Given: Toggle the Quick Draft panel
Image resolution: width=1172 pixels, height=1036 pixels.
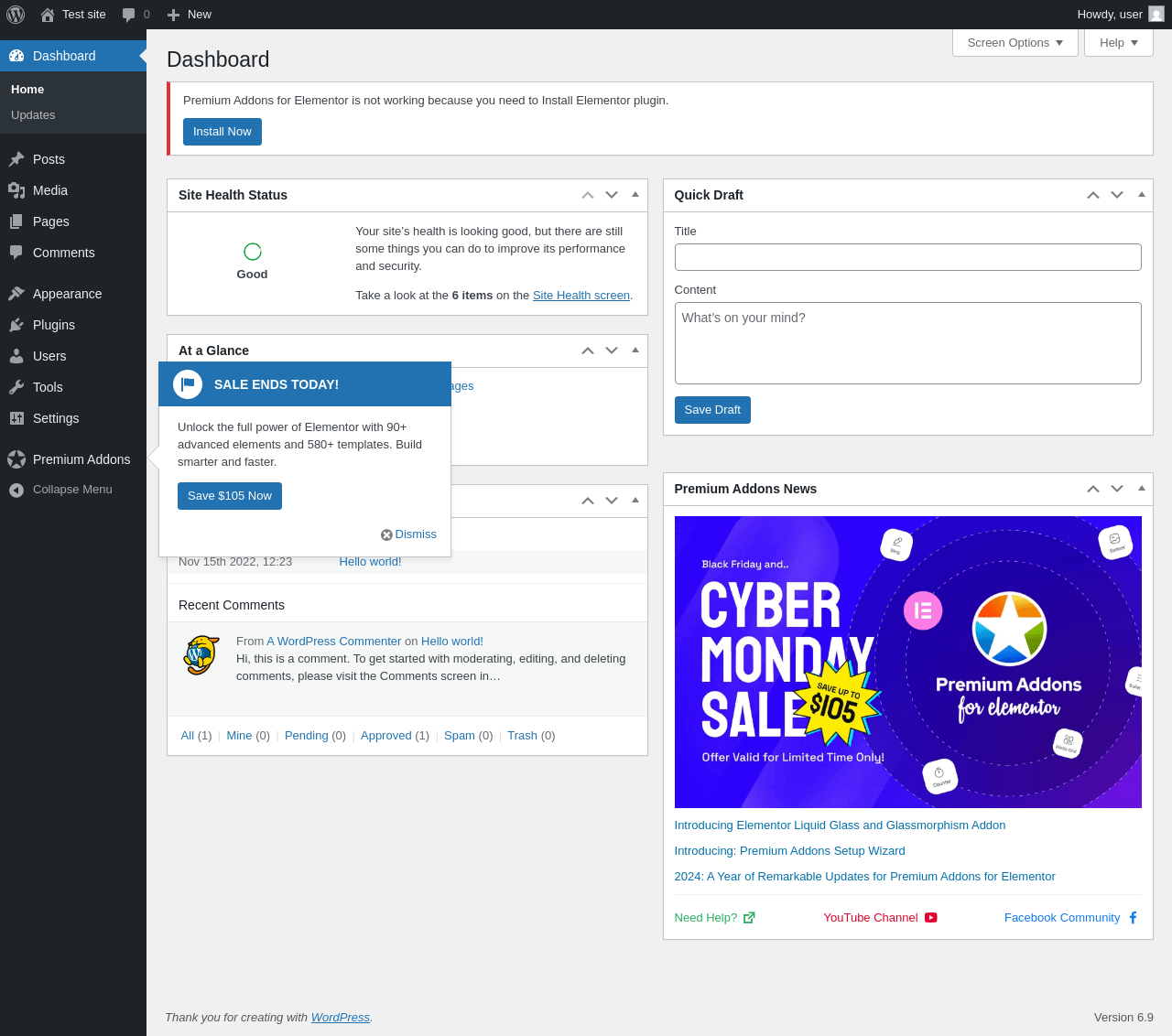Looking at the screenshot, I should (x=1141, y=195).
